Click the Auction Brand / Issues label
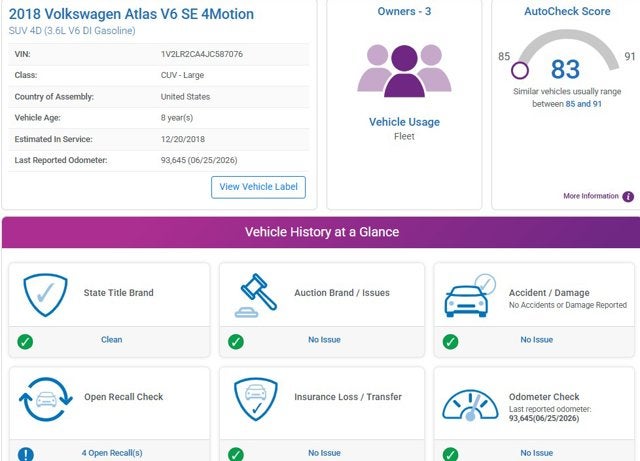Image resolution: width=640 pixels, height=461 pixels. coord(342,293)
